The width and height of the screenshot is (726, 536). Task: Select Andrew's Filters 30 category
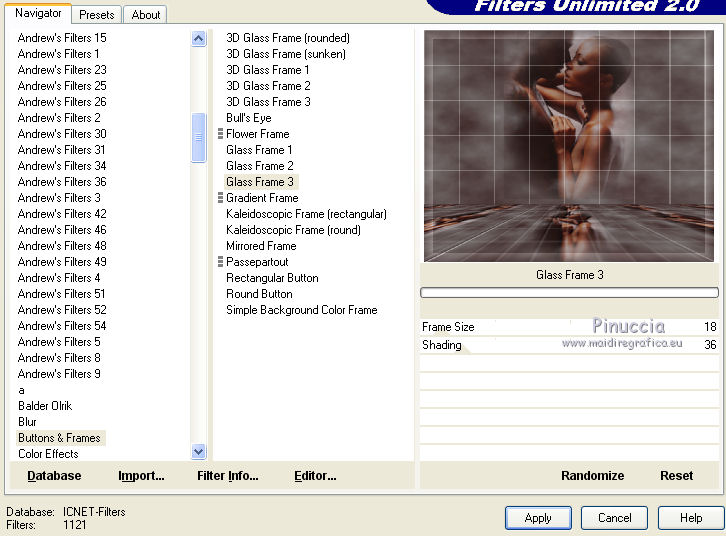click(62, 133)
